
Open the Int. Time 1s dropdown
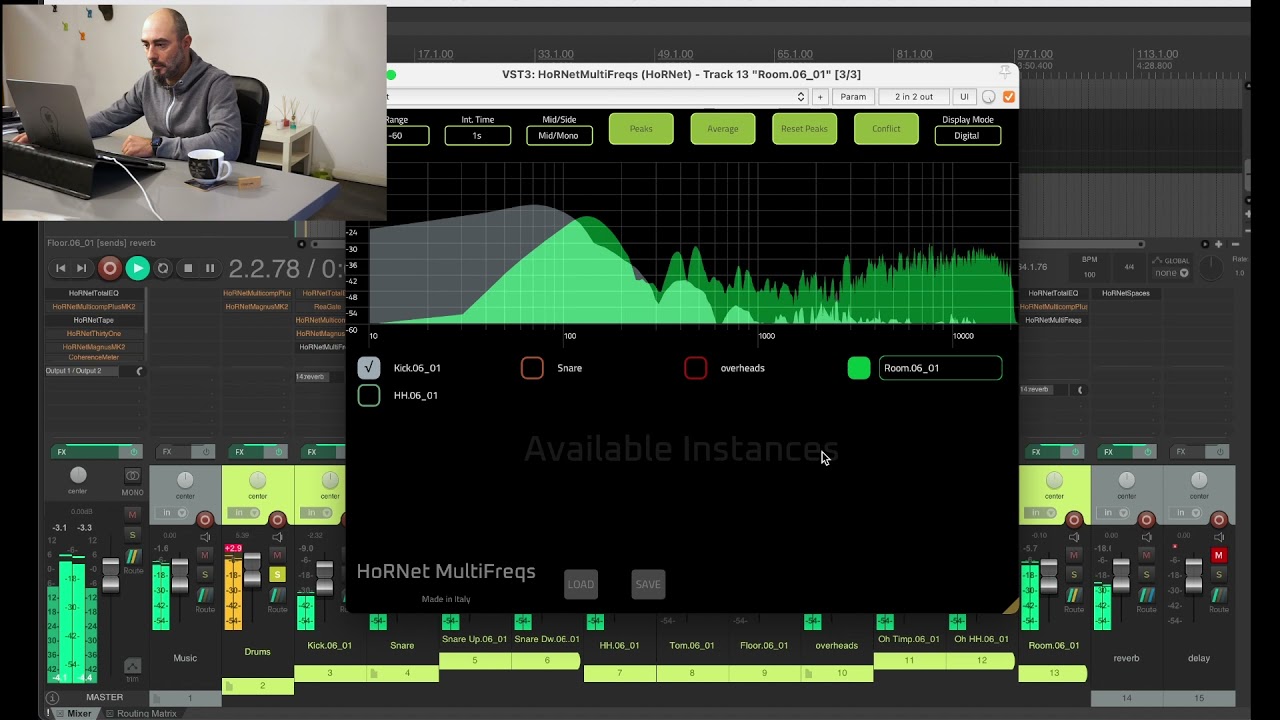click(x=477, y=136)
